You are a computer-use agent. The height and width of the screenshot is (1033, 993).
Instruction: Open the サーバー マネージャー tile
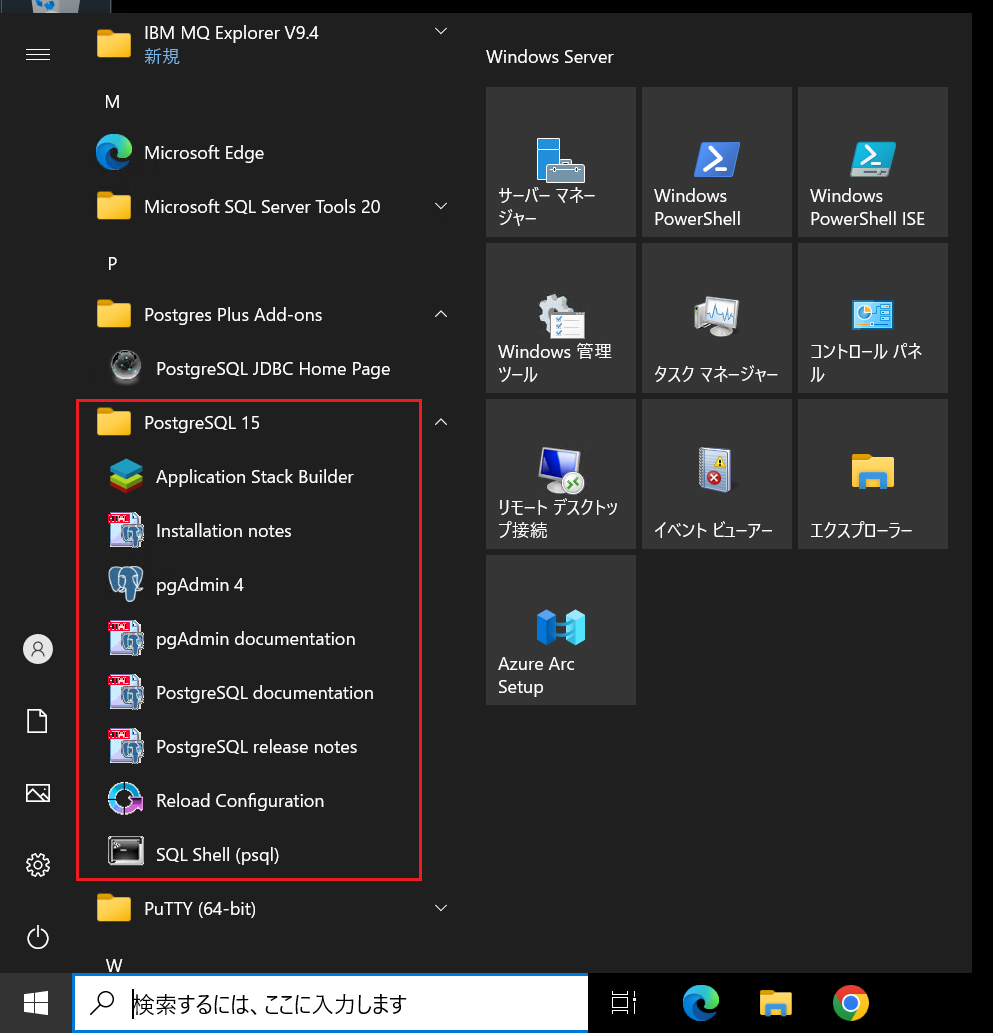point(561,162)
